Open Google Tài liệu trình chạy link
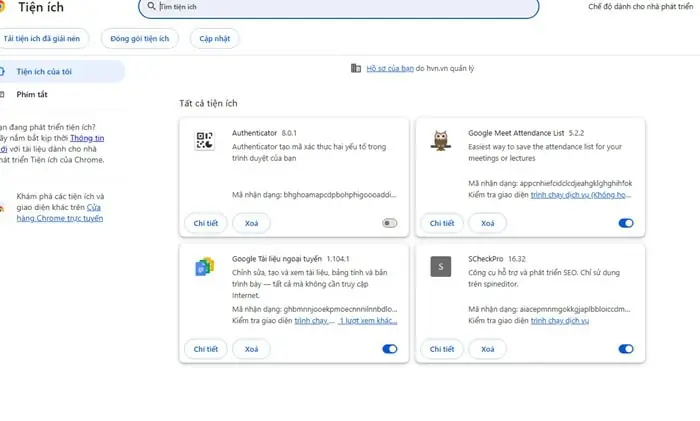 pos(314,321)
